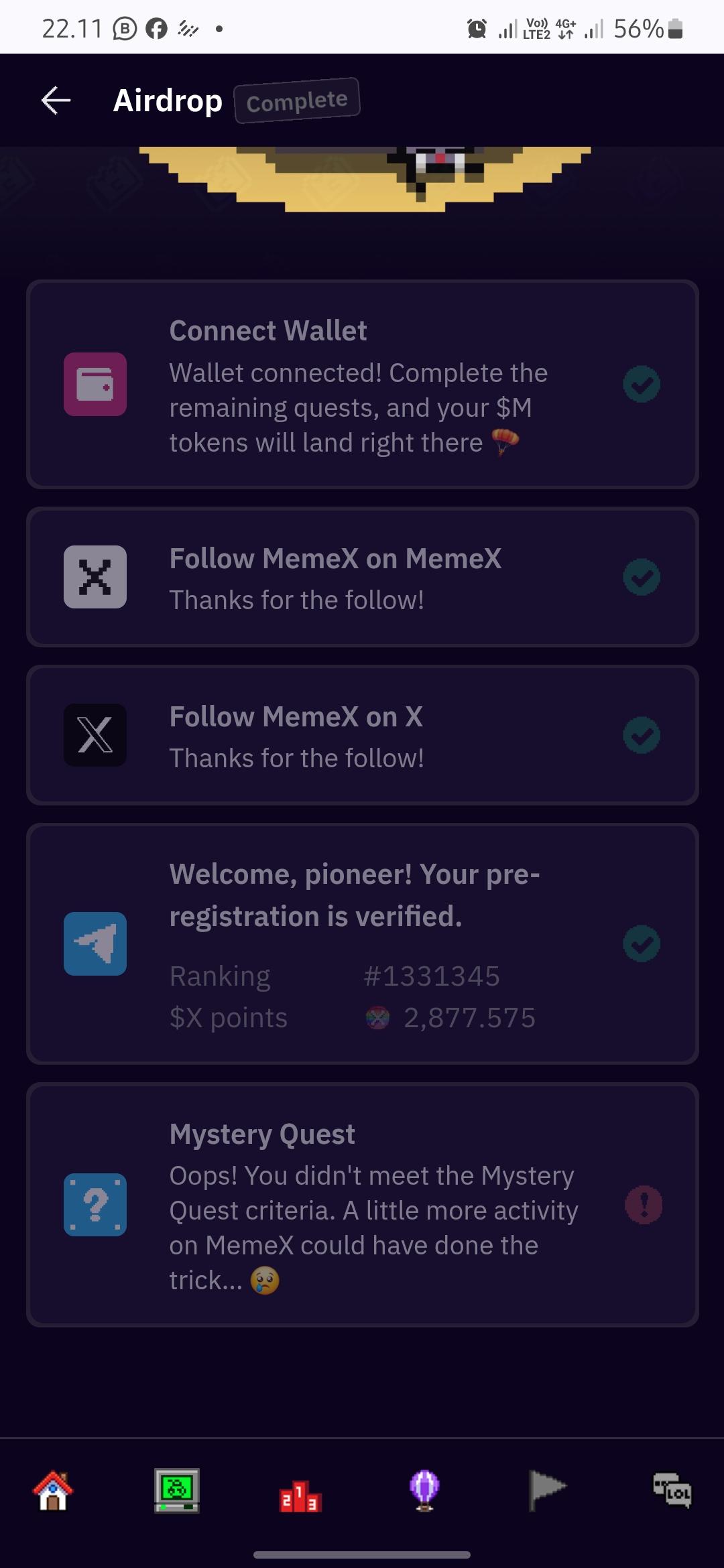This screenshot has height=1568, width=724.
Task: Tap the Mystery Quest question mark icon
Action: [x=95, y=1204]
